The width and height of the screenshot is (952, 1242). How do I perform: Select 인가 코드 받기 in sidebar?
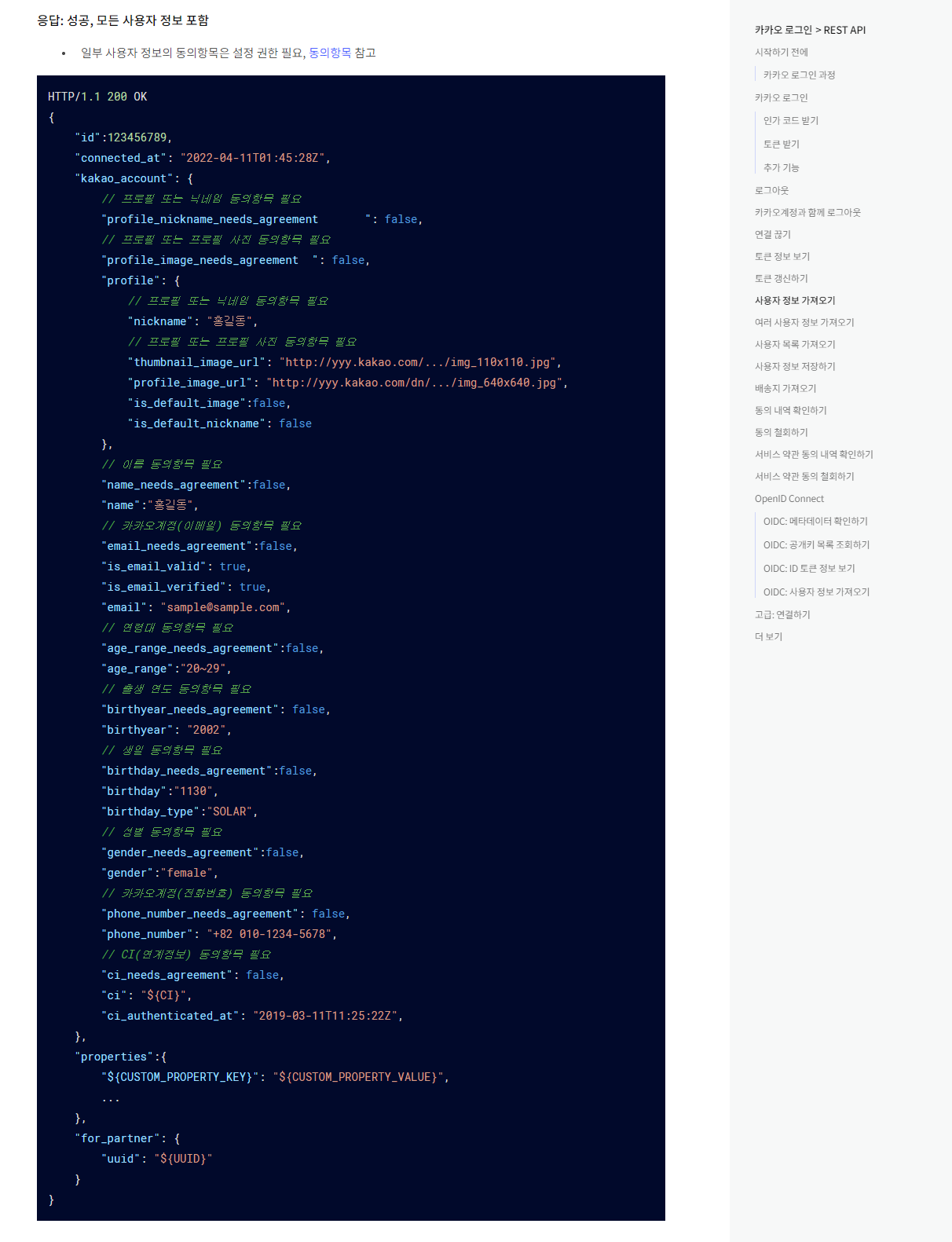(790, 120)
